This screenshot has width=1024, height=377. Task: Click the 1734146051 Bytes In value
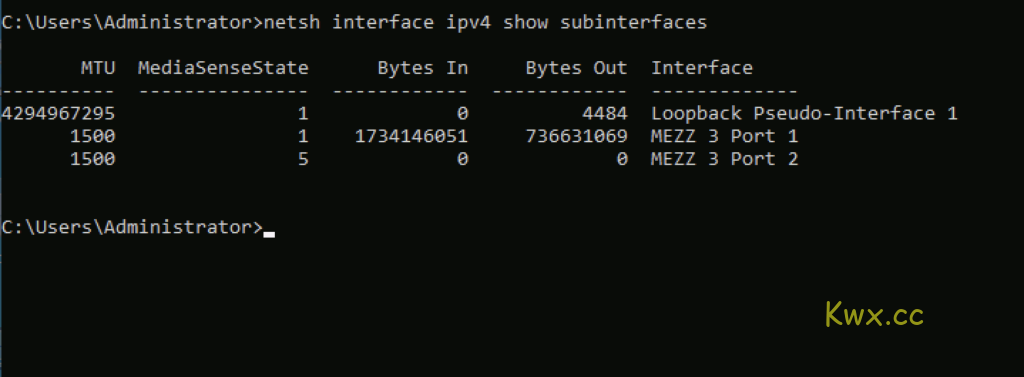coord(411,137)
